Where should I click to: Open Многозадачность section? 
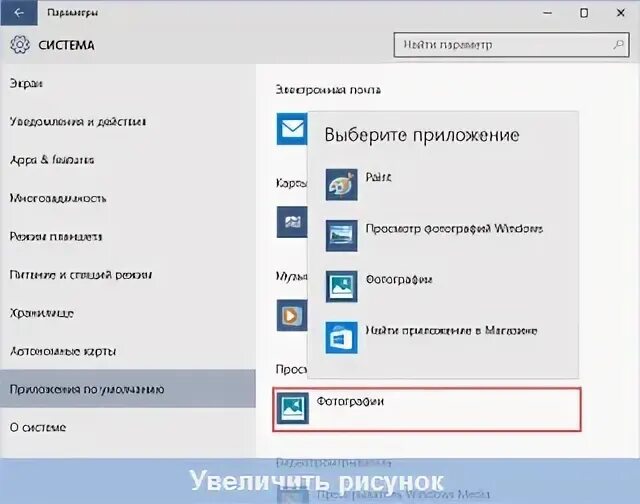[x=128, y=198]
